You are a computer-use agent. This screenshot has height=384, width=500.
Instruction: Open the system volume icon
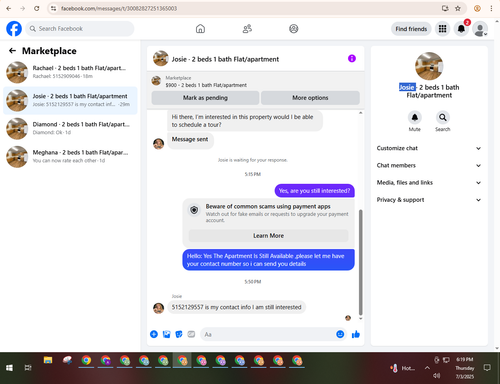[437, 376]
